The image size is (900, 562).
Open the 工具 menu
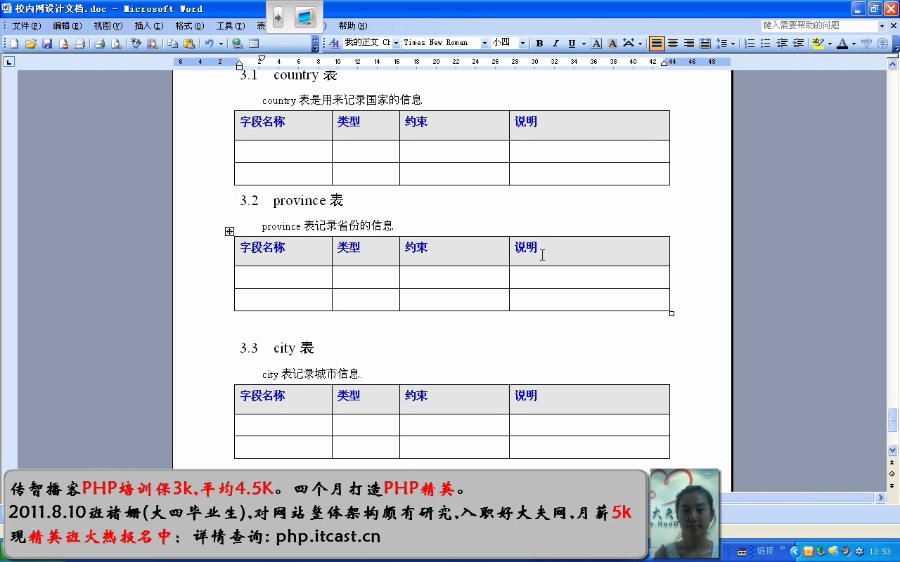[x=230, y=26]
